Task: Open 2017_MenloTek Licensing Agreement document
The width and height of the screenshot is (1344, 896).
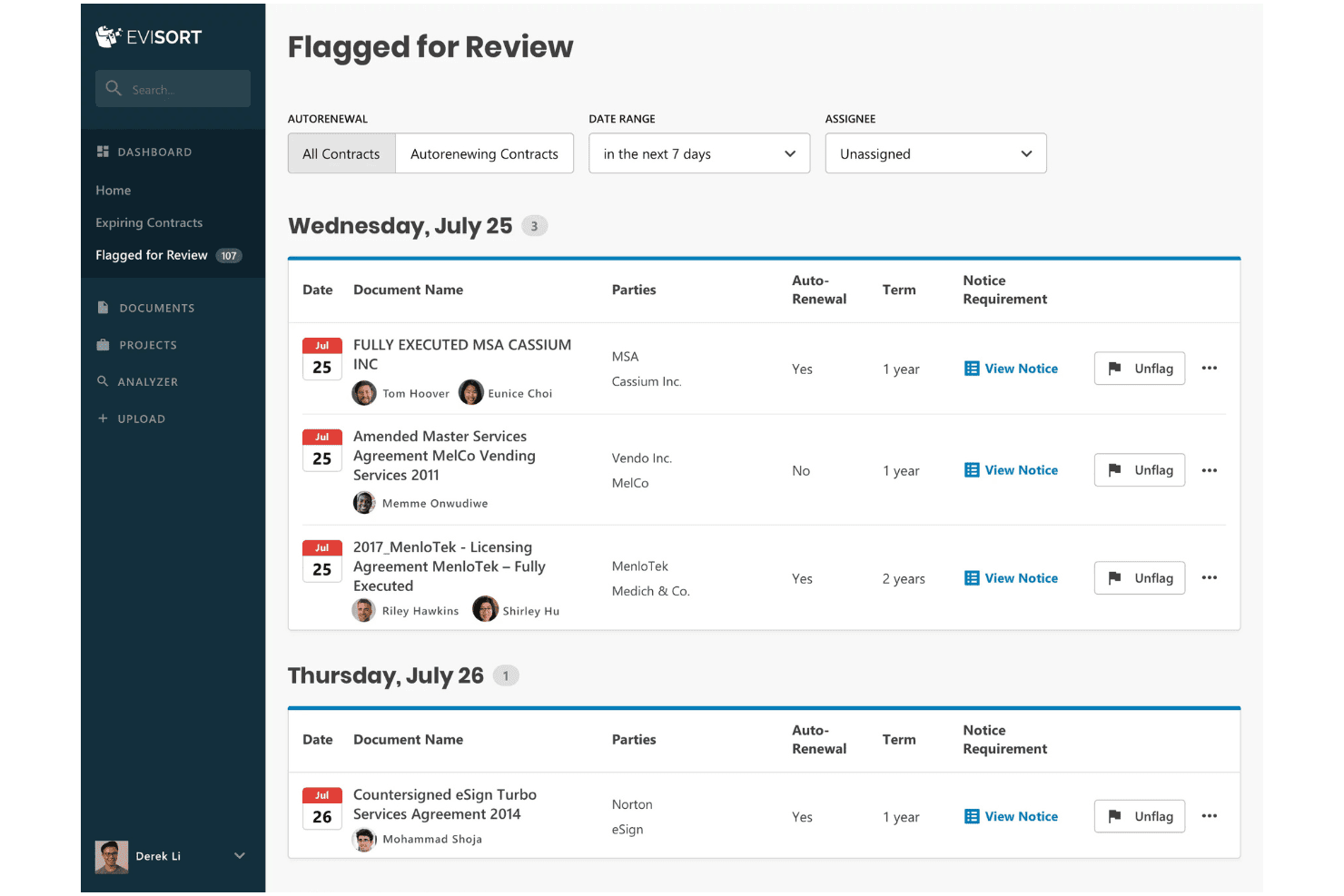Action: click(450, 566)
